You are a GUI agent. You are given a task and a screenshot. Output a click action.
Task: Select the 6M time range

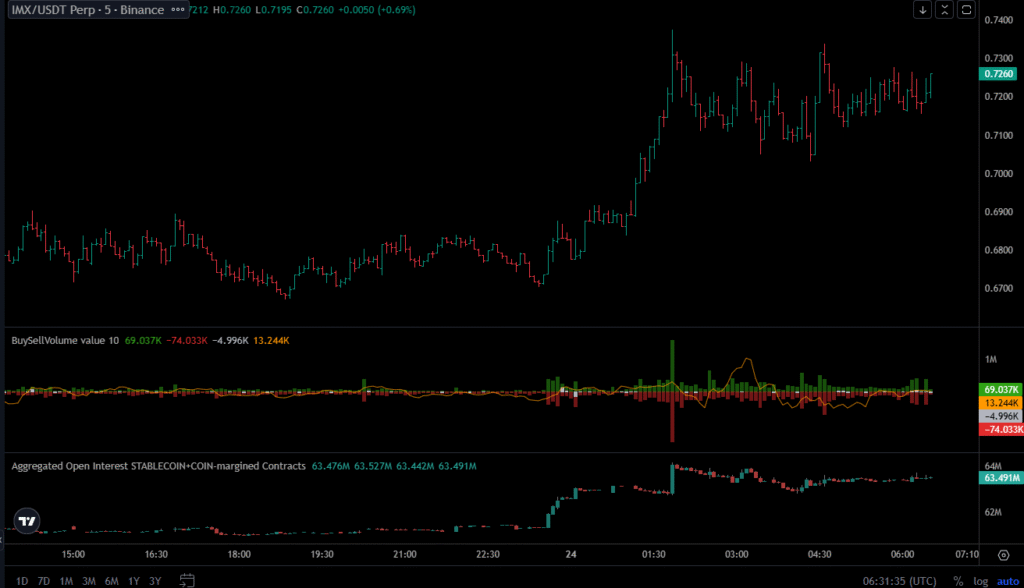(x=112, y=580)
